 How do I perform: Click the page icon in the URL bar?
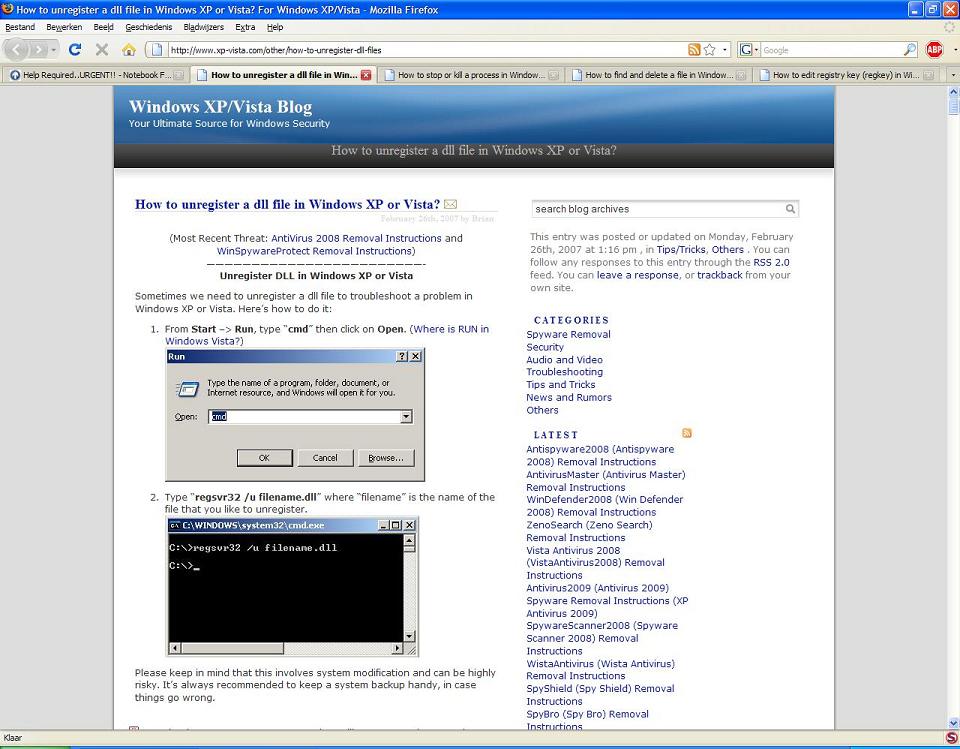click(x=157, y=50)
